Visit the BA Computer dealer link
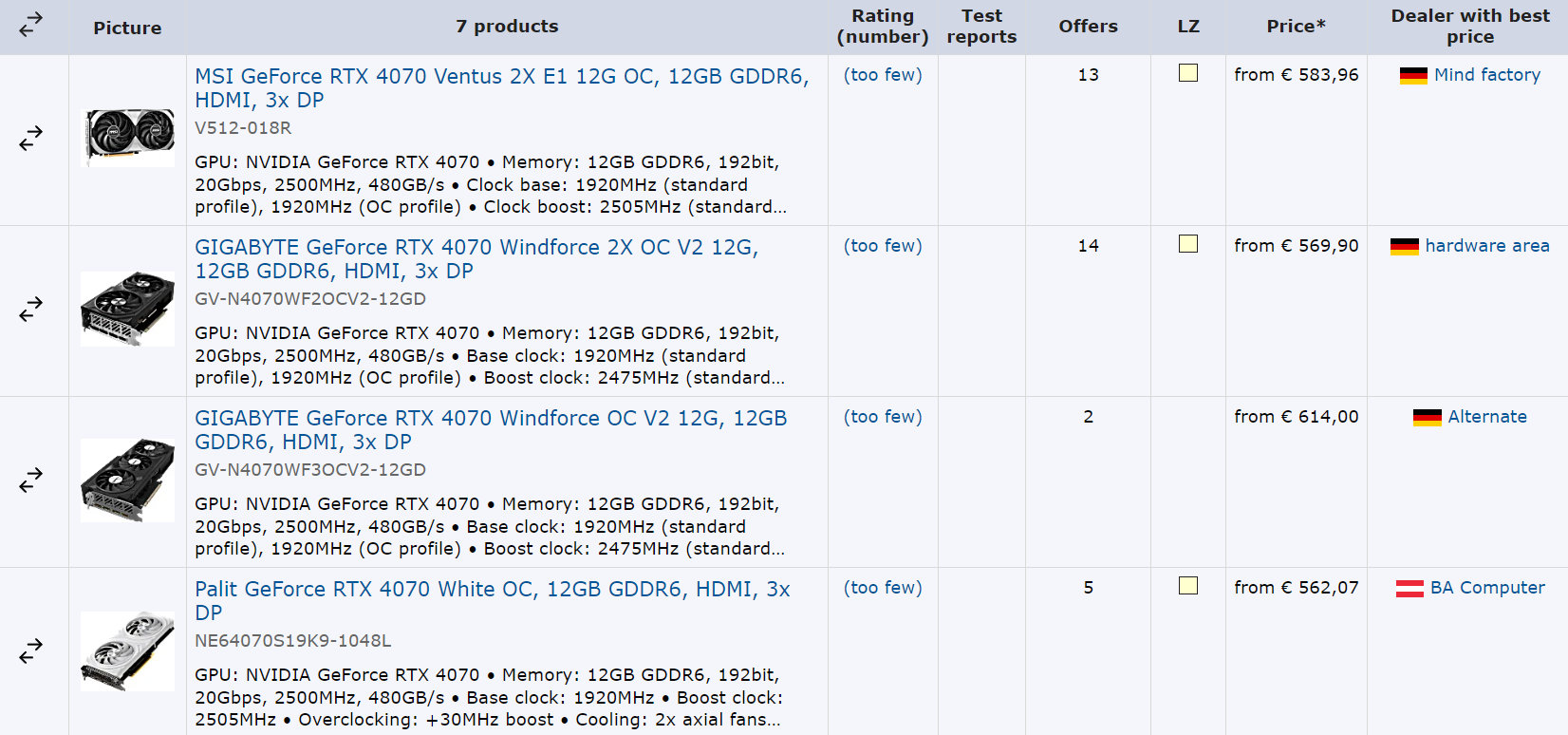This screenshot has width=1568, height=735. pyautogui.click(x=1487, y=588)
